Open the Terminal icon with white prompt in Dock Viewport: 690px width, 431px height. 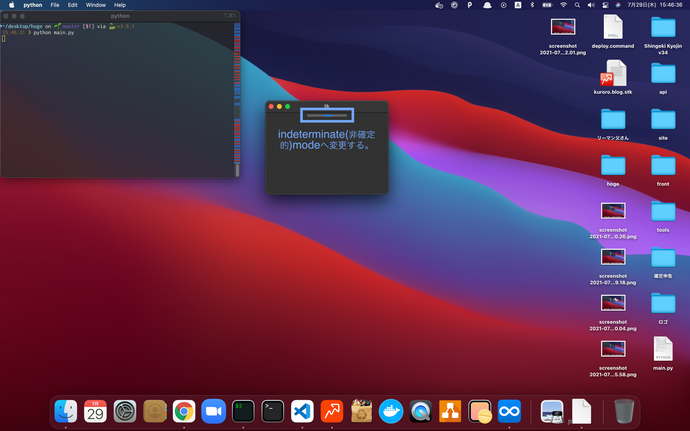(x=272, y=411)
